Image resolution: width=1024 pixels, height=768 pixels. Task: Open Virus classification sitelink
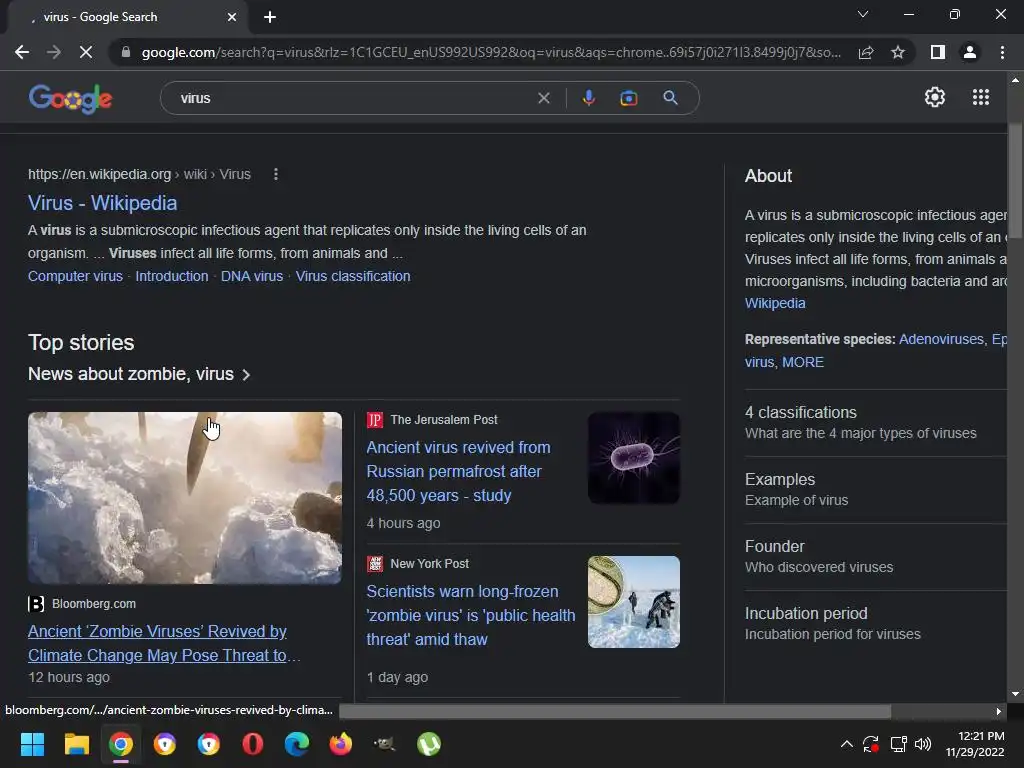pyautogui.click(x=353, y=276)
